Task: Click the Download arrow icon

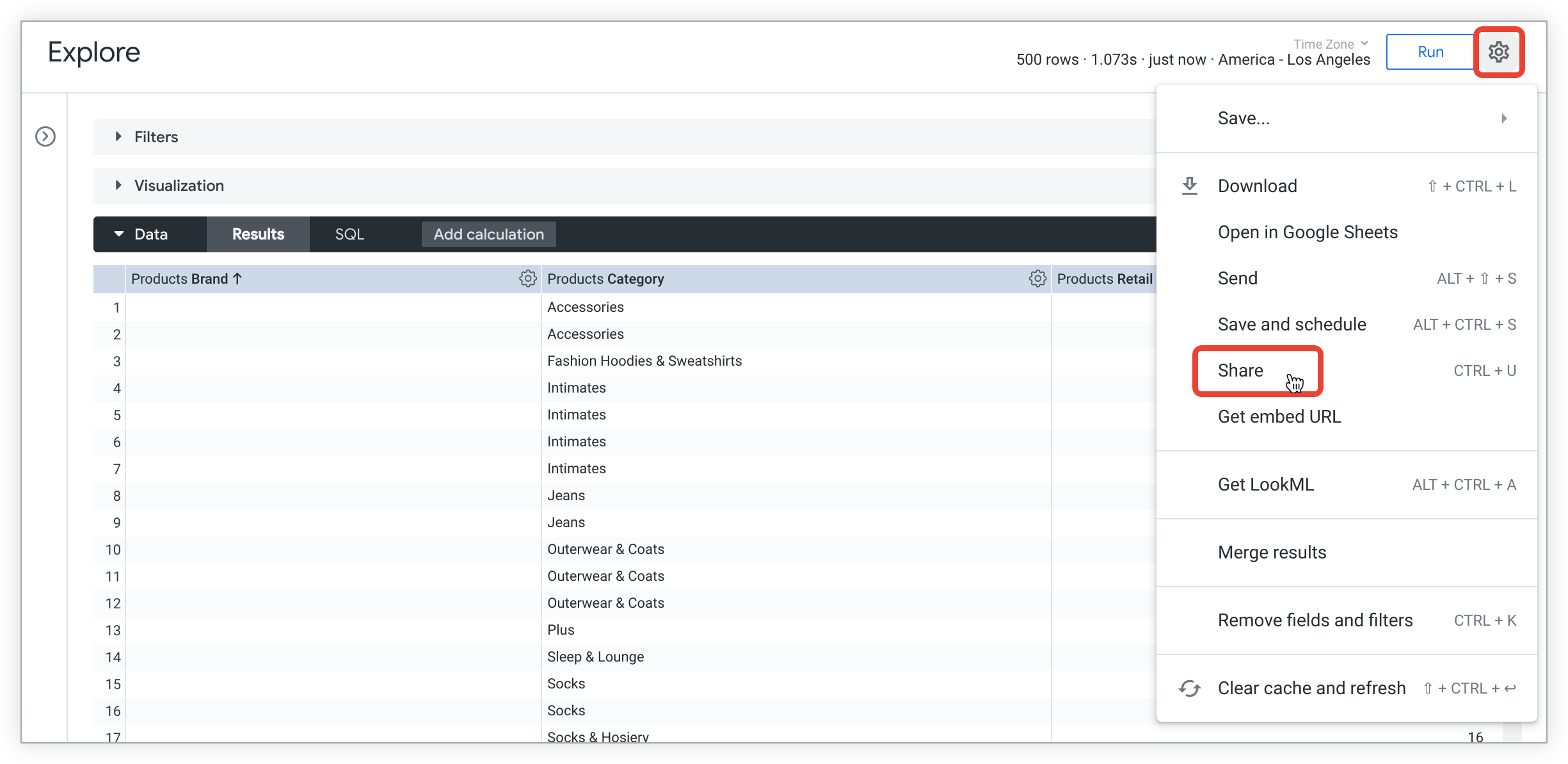Action: [1189, 186]
